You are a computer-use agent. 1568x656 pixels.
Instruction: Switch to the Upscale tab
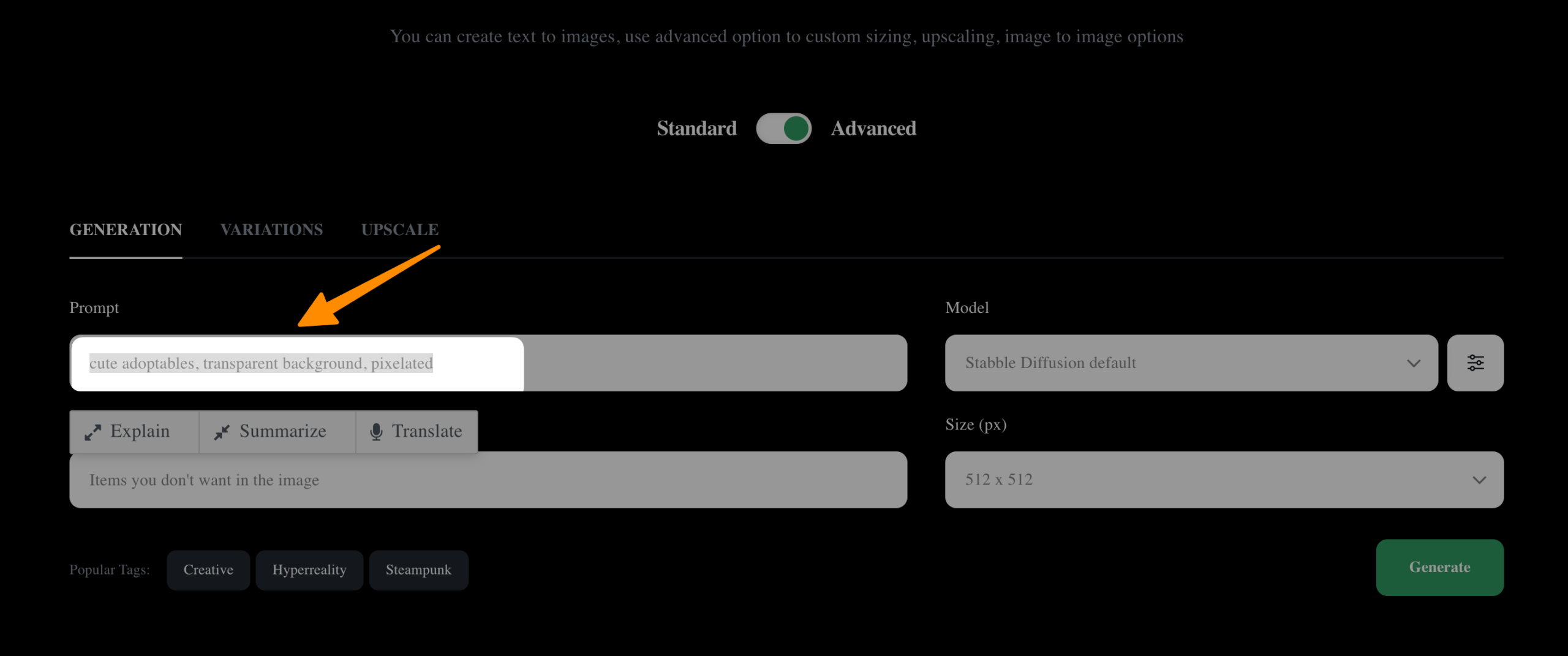point(399,230)
